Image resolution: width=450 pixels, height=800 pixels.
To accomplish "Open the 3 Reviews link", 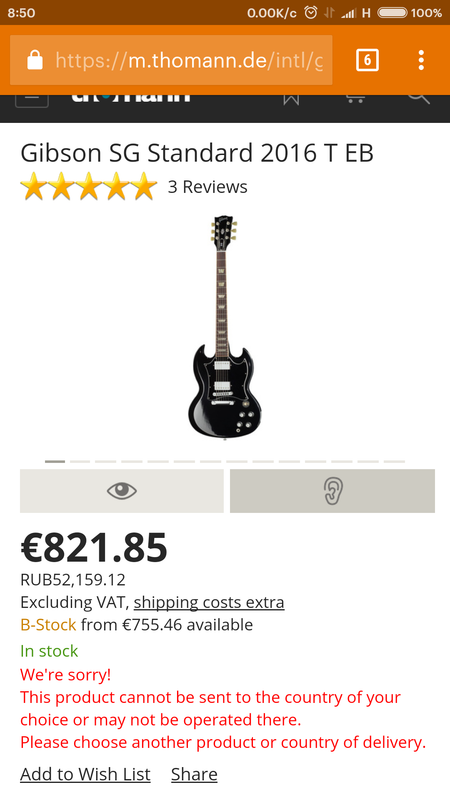I will [208, 187].
